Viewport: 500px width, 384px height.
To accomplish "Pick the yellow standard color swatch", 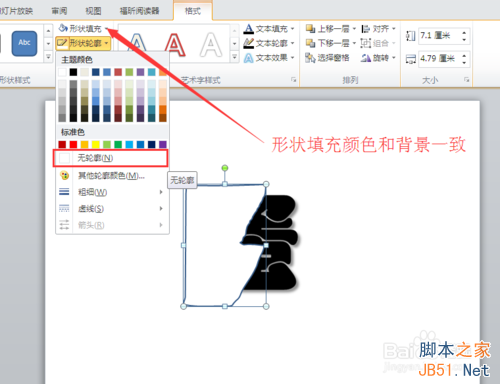I will (x=96, y=144).
